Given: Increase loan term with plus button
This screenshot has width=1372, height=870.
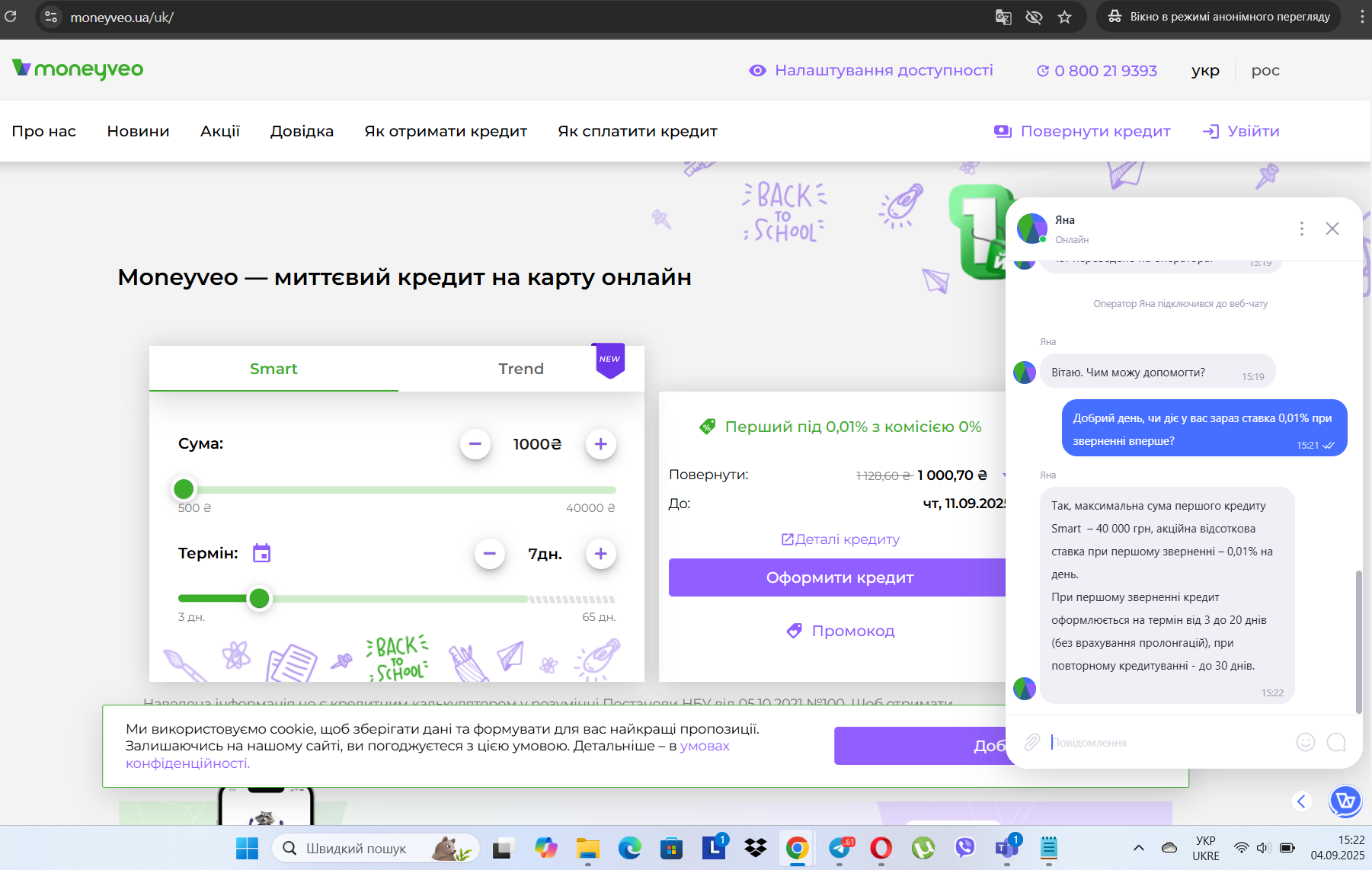Looking at the screenshot, I should [601, 554].
